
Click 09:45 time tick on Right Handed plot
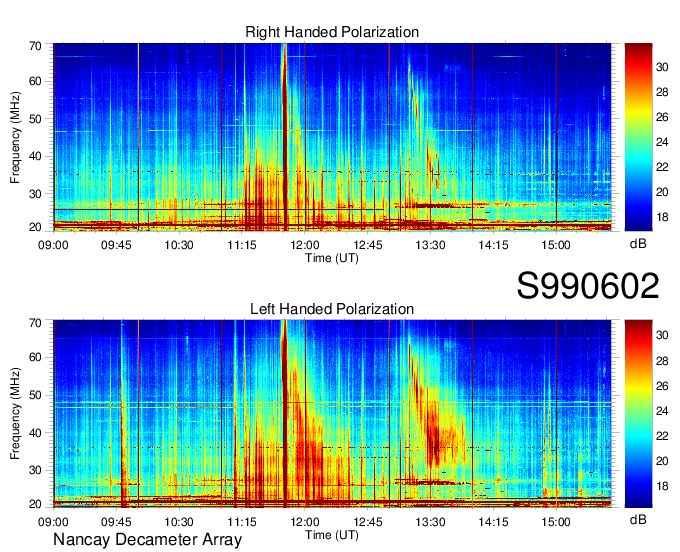[116, 245]
